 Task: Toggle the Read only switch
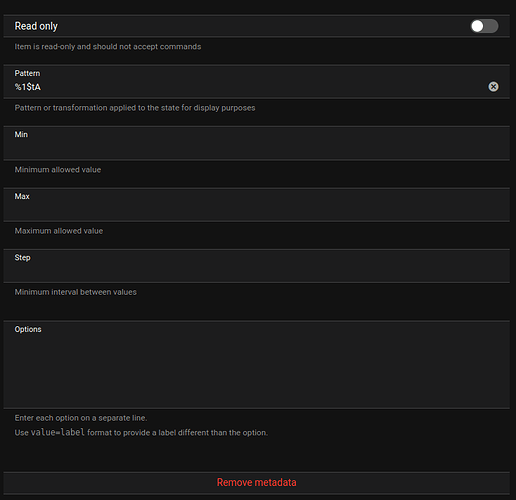pos(484,26)
